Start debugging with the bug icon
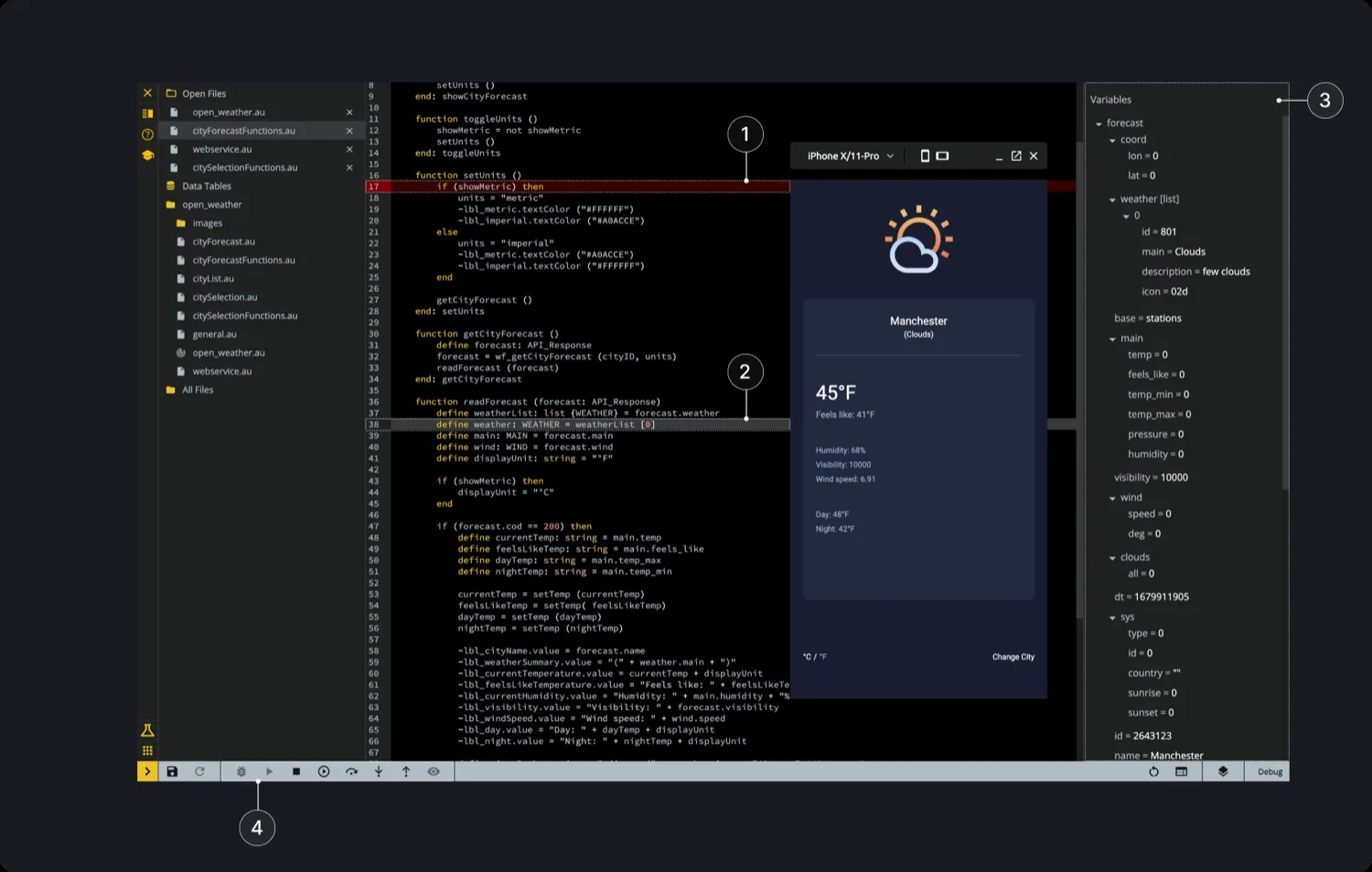The width and height of the screenshot is (1372, 872). point(241,771)
